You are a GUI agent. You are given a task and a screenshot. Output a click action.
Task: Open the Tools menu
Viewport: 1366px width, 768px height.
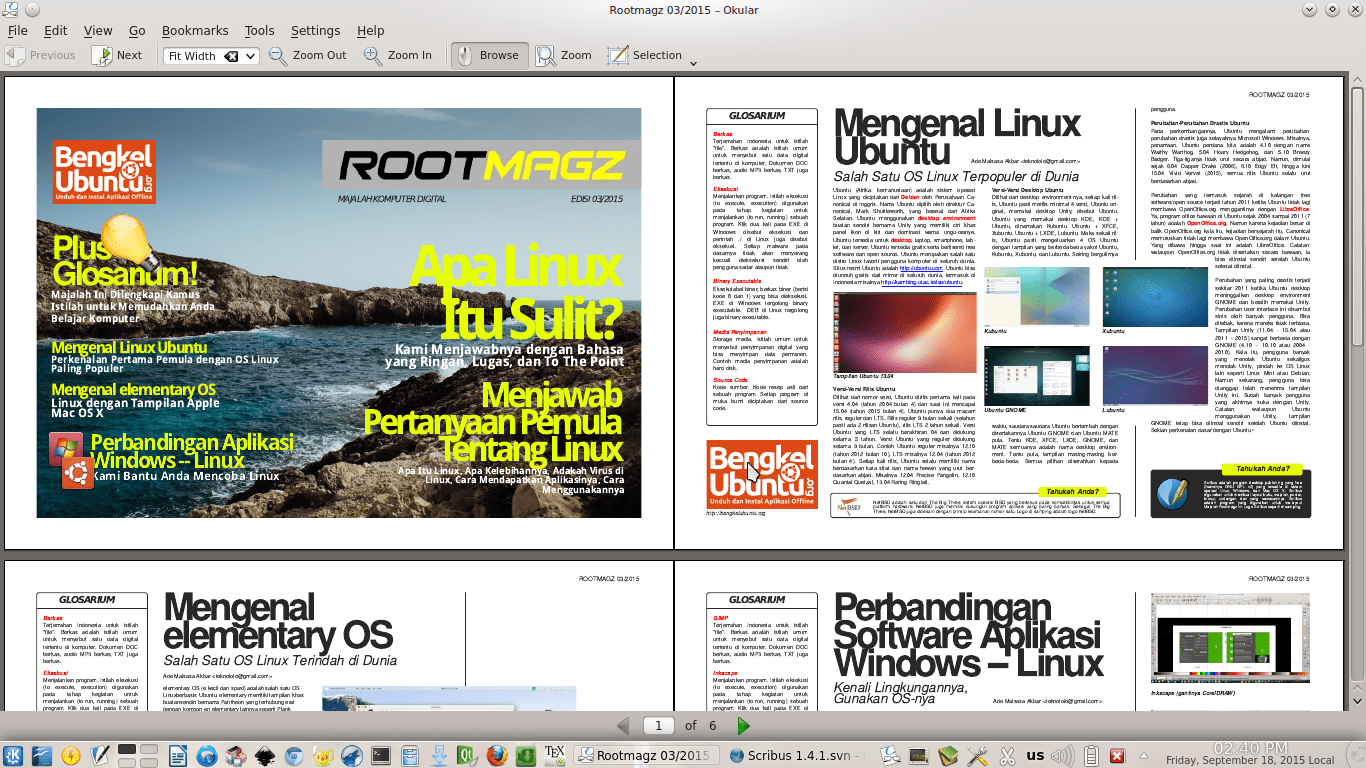tap(259, 31)
